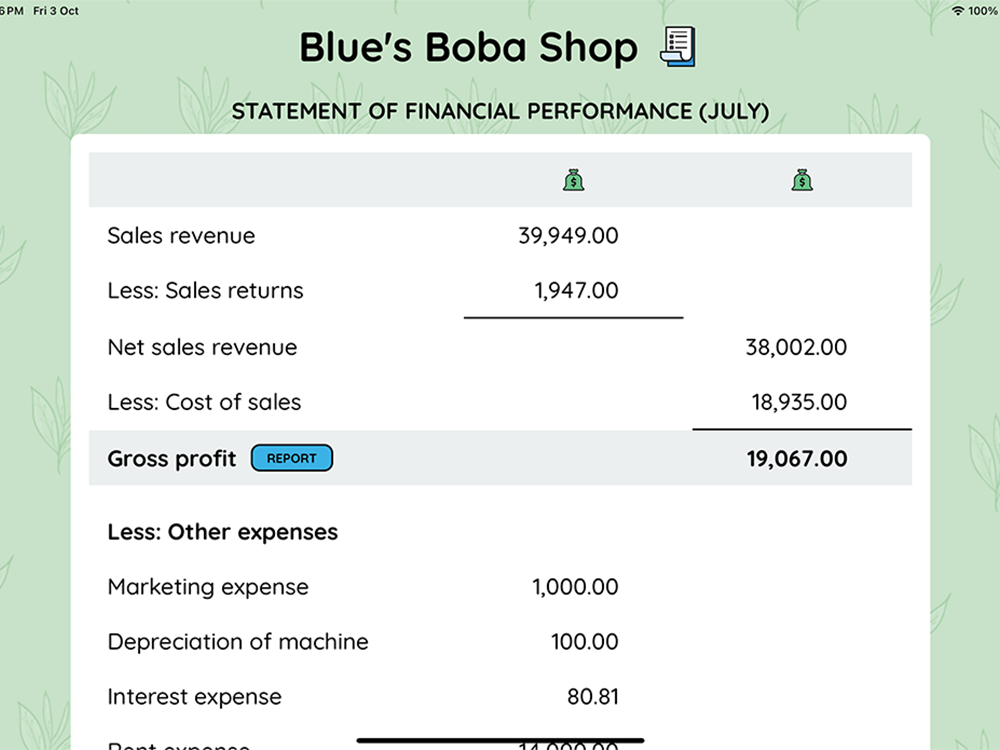Tap the Interest expense value 80.81
The image size is (1000, 750).
(x=592, y=697)
